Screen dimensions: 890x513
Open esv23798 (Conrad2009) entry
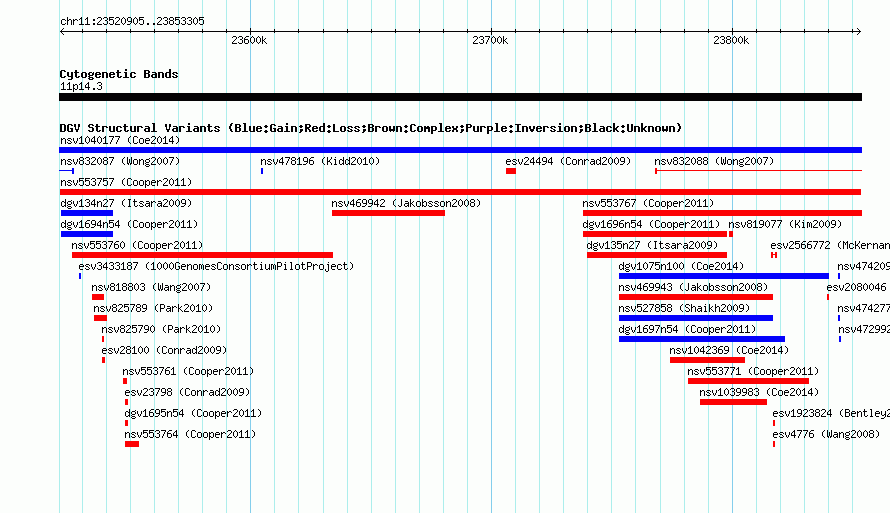(x=187, y=392)
